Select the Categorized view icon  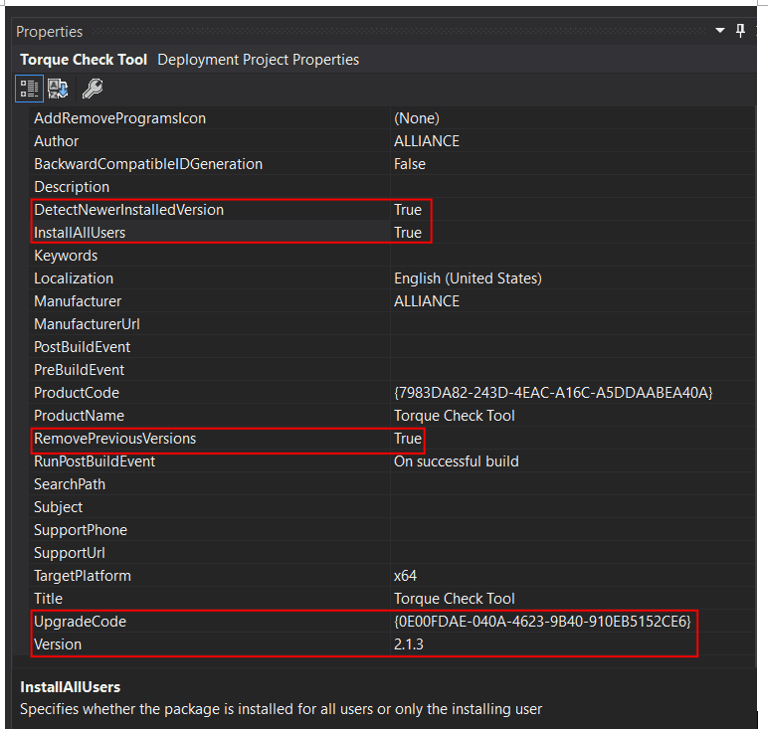(x=29, y=89)
